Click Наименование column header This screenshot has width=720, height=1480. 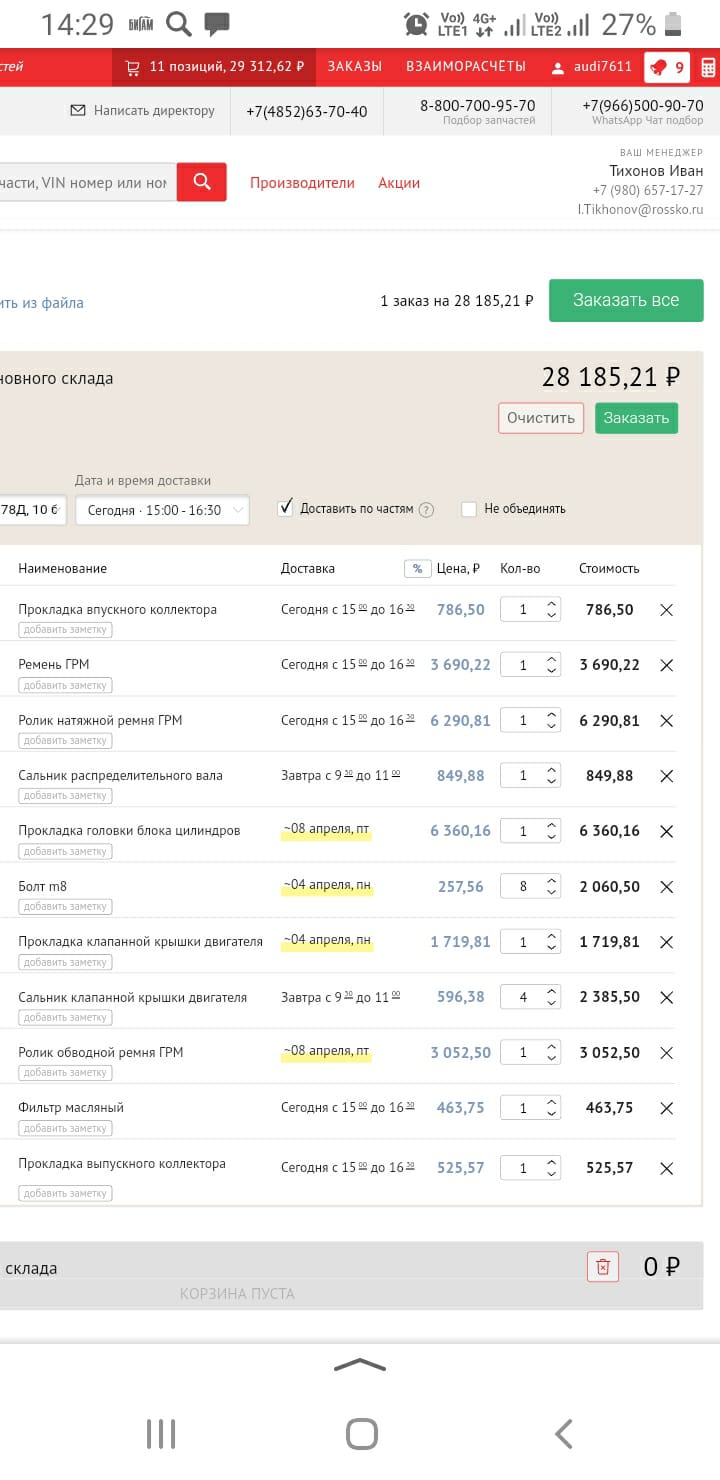point(62,568)
